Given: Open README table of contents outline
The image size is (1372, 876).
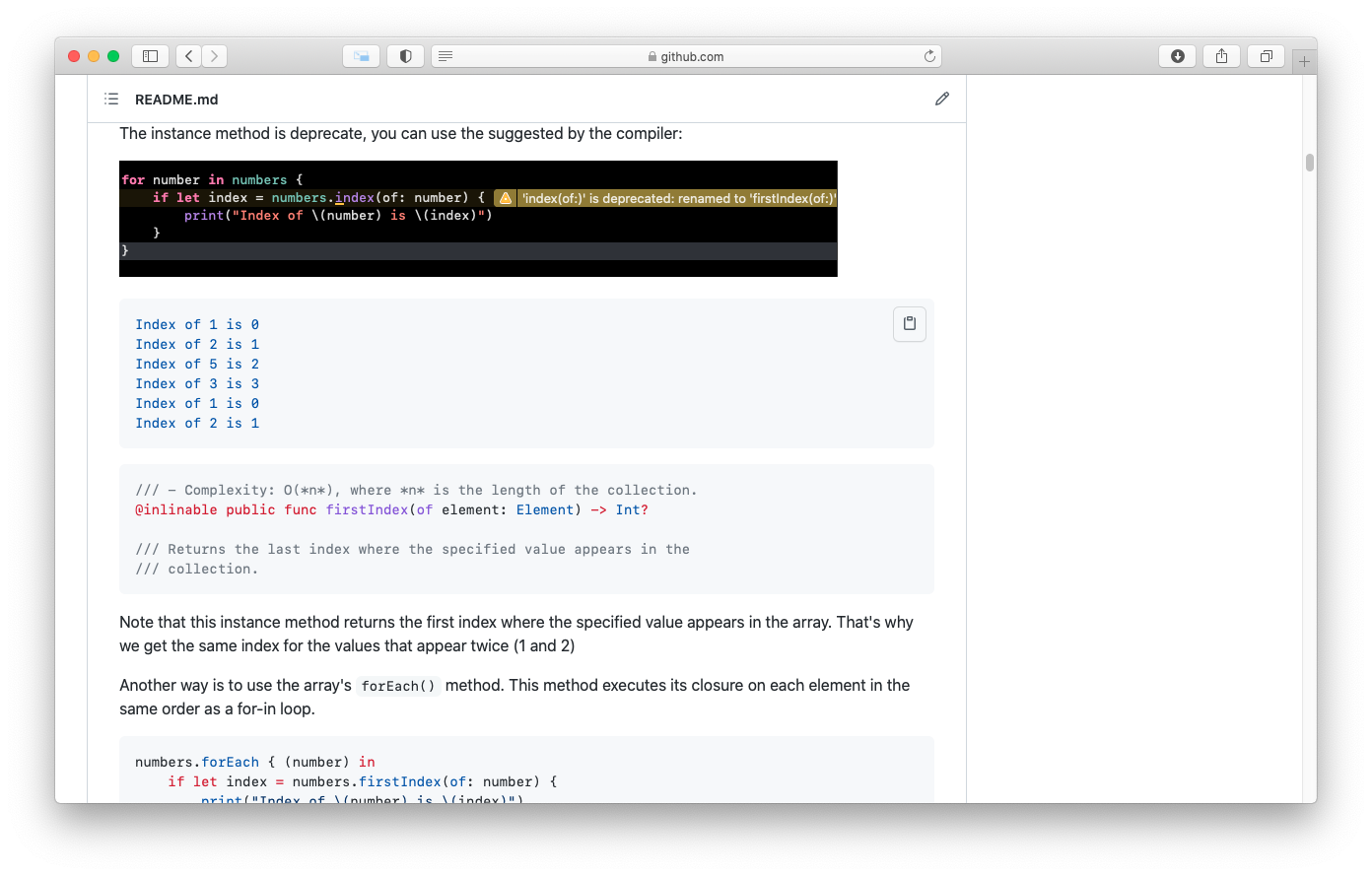Looking at the screenshot, I should click(111, 99).
